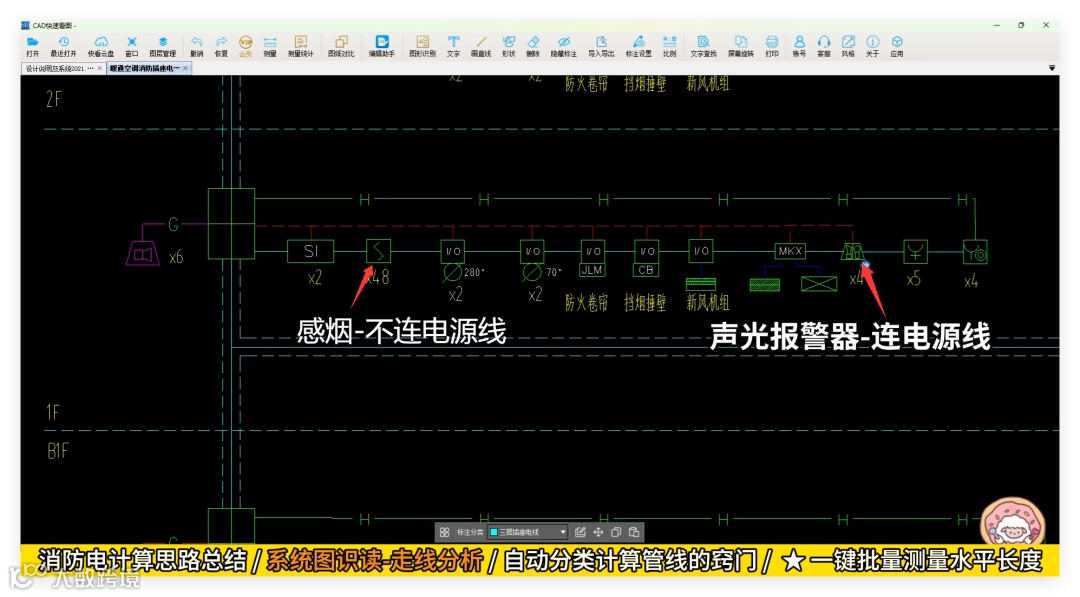Open the 应用 apps icon

(x=897, y=46)
